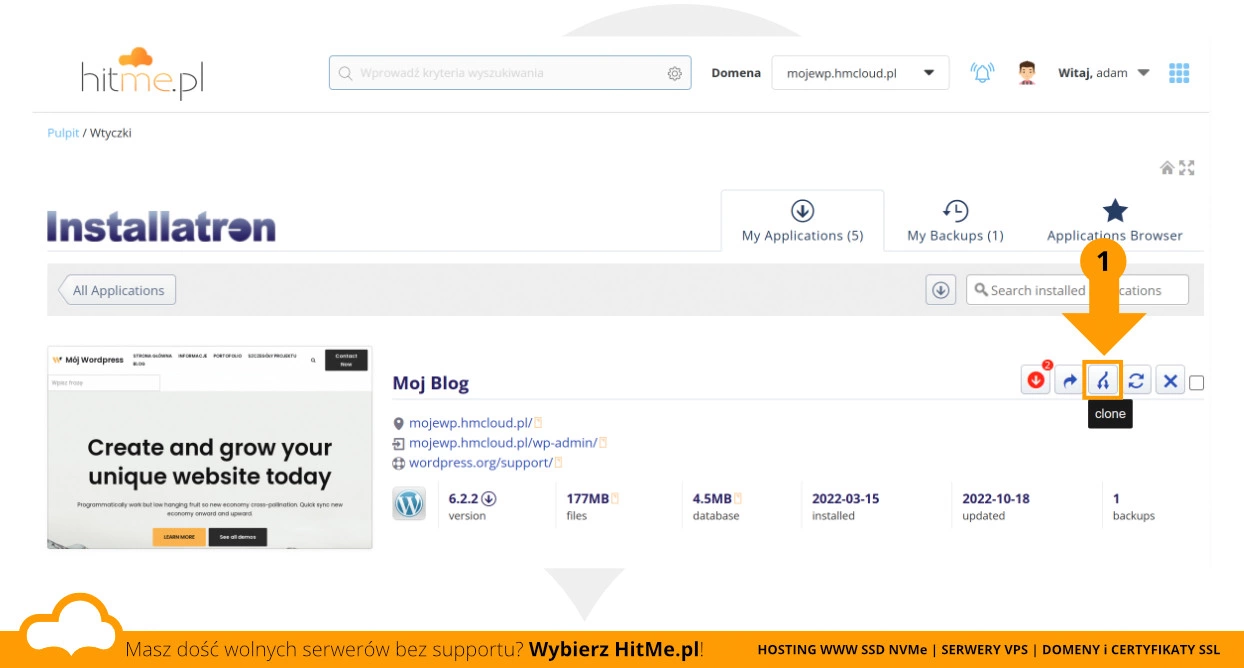Click the globe icon beside support URL

tap(399, 463)
